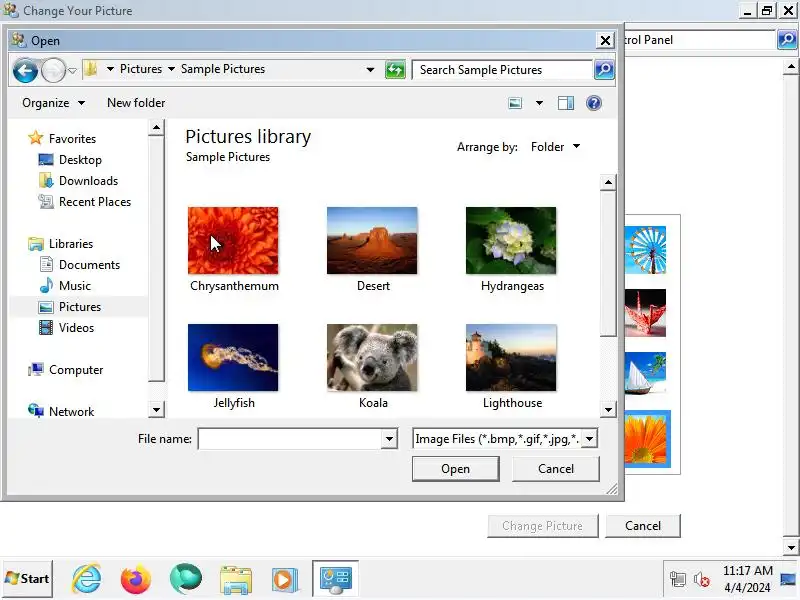This screenshot has height=600, width=800.
Task: Open recent pages dropdown beside Forward arrow
Action: pyautogui.click(x=72, y=70)
